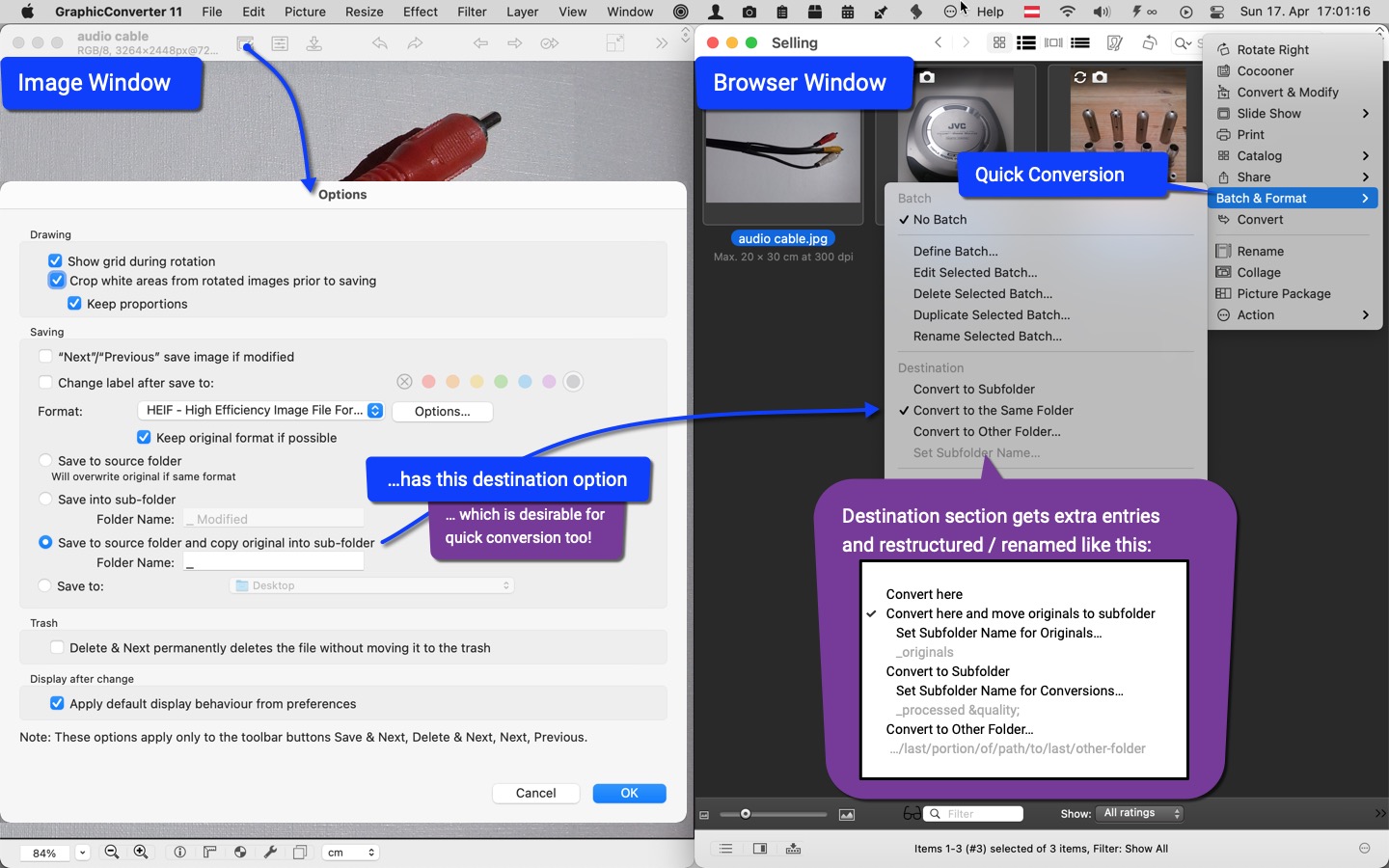Open the cm units dropdown
The width and height of the screenshot is (1389, 868).
(349, 853)
